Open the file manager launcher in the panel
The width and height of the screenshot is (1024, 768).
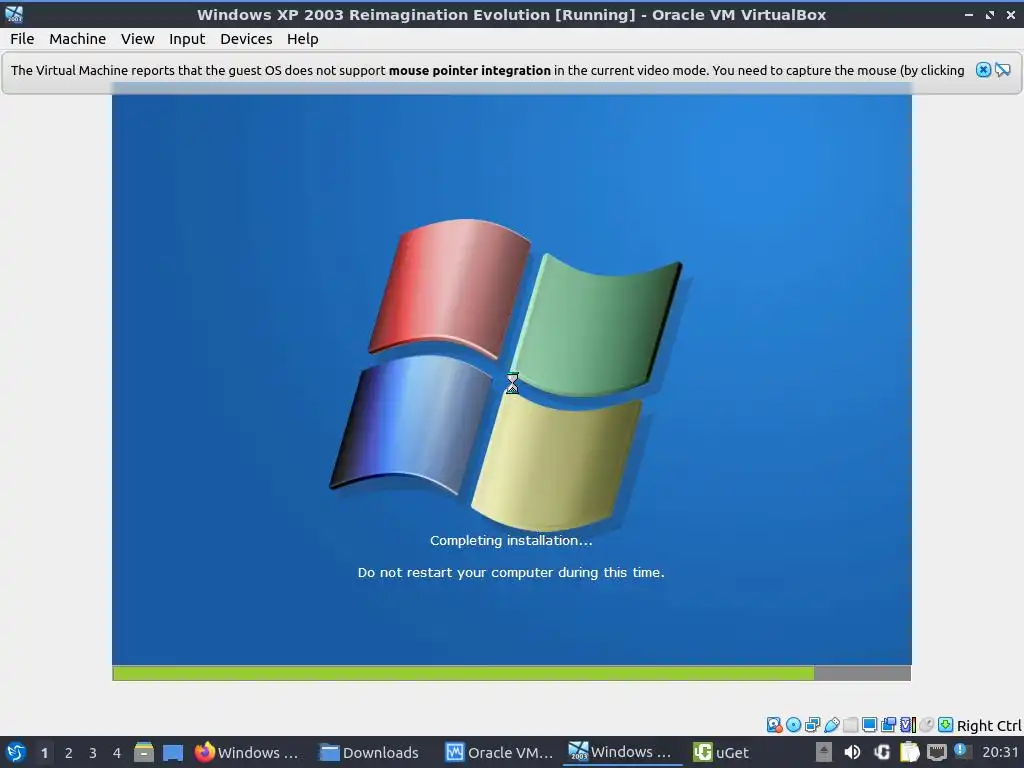[x=144, y=752]
